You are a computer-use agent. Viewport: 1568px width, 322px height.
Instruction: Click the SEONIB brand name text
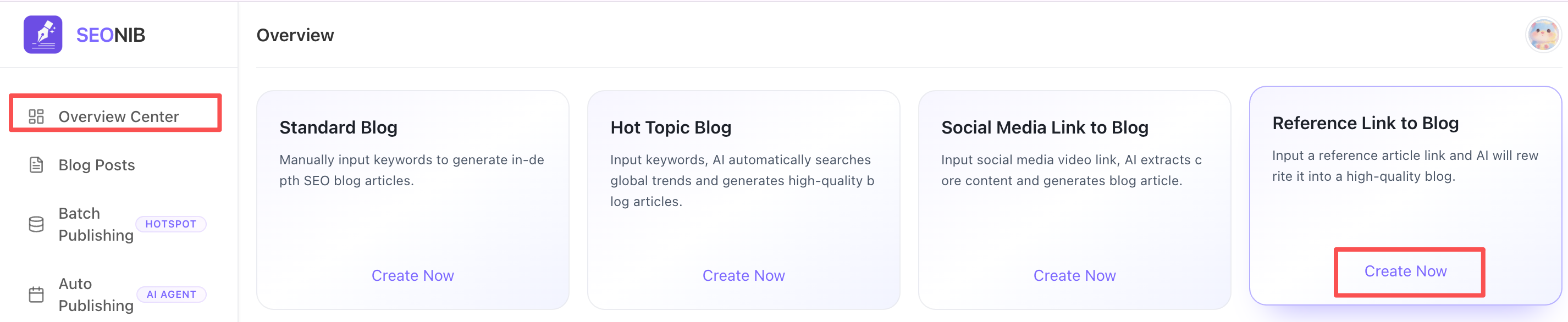tap(111, 35)
